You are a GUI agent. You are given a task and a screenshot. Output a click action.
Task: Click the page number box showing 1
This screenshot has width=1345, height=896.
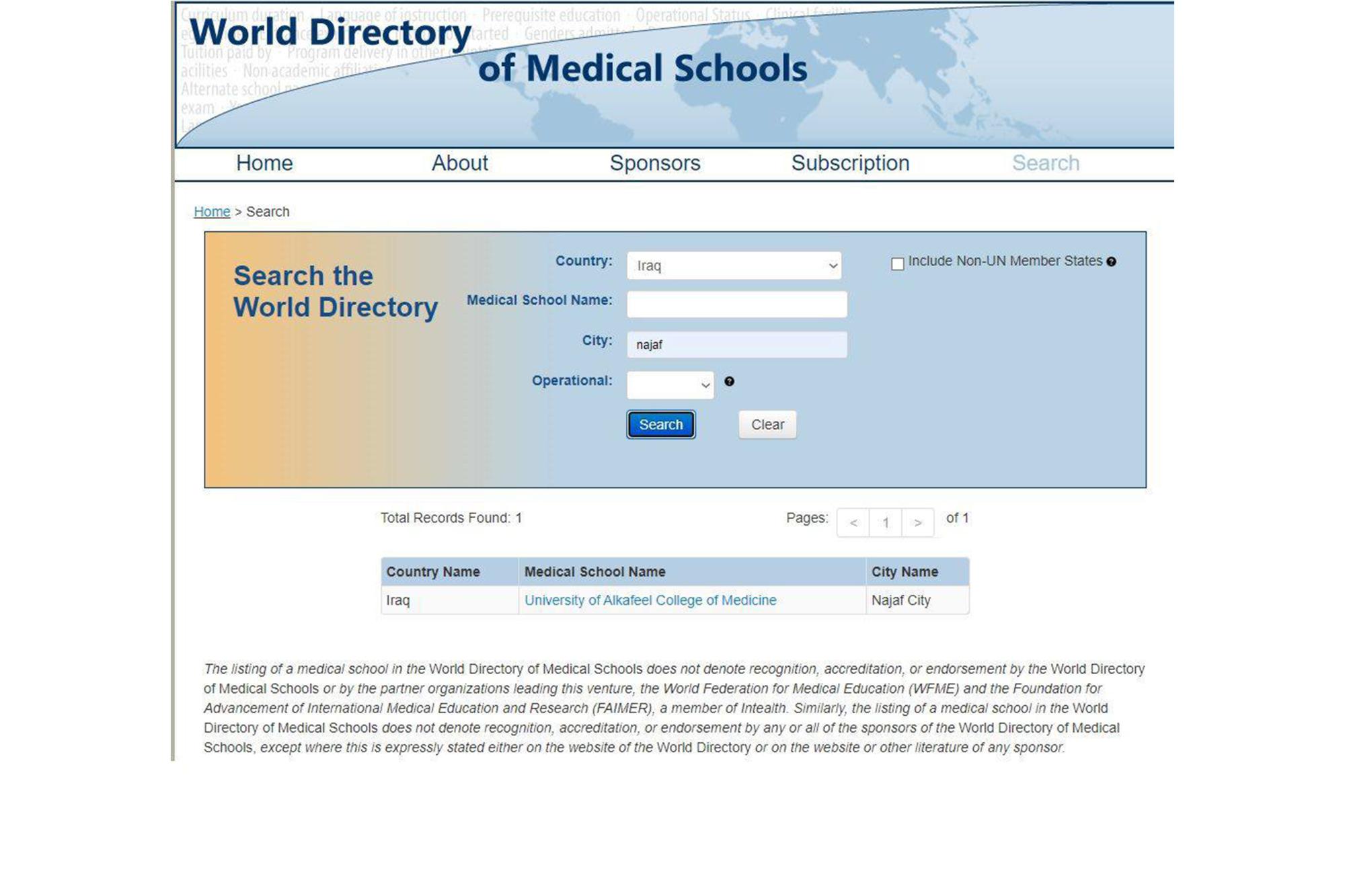(x=886, y=523)
